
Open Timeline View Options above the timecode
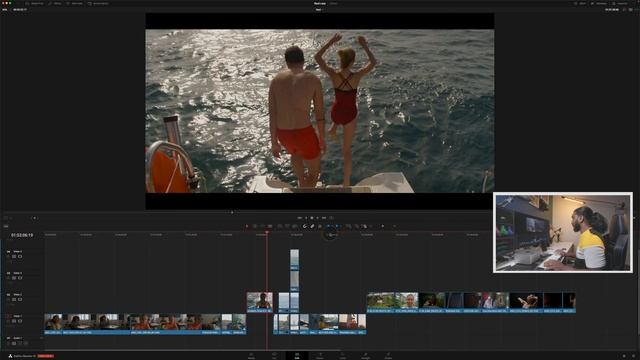coord(6,226)
